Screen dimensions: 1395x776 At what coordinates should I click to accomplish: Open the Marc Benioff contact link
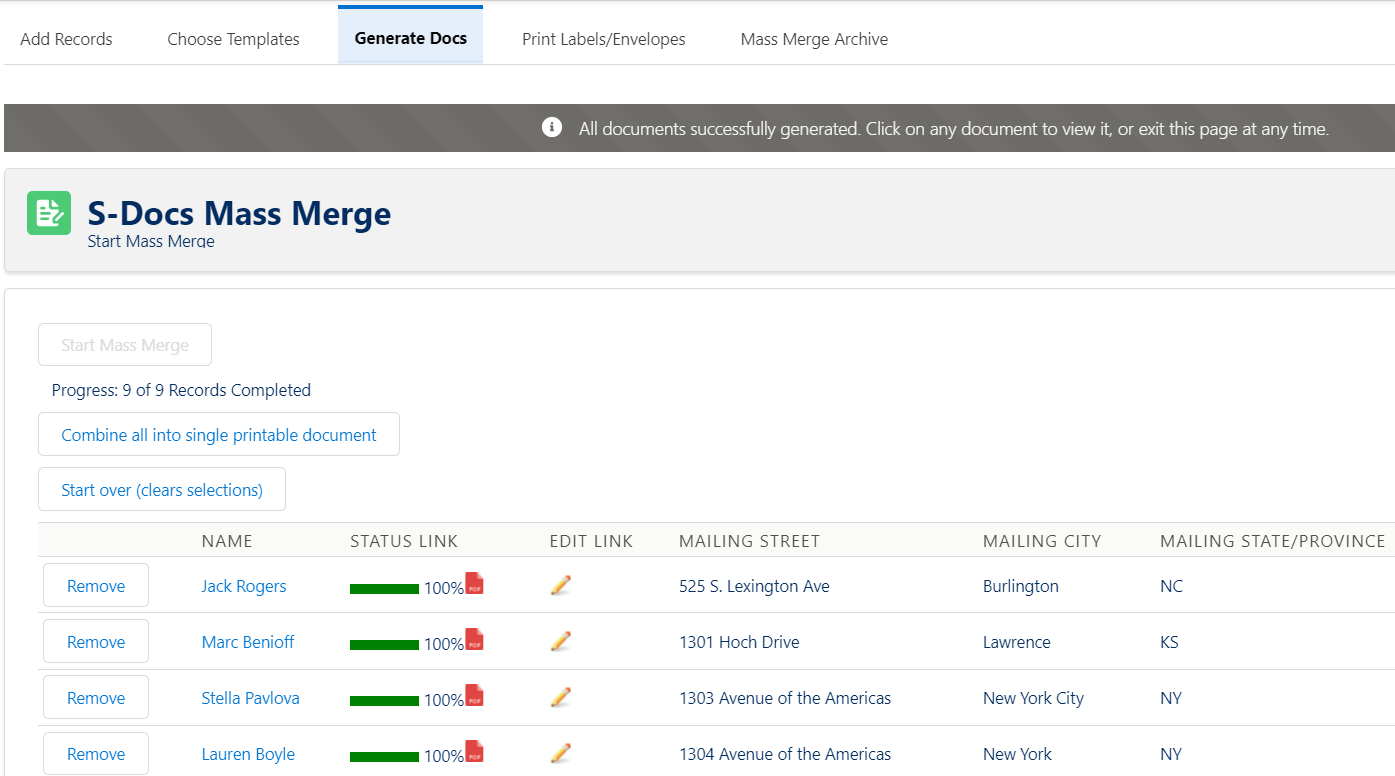coord(248,642)
